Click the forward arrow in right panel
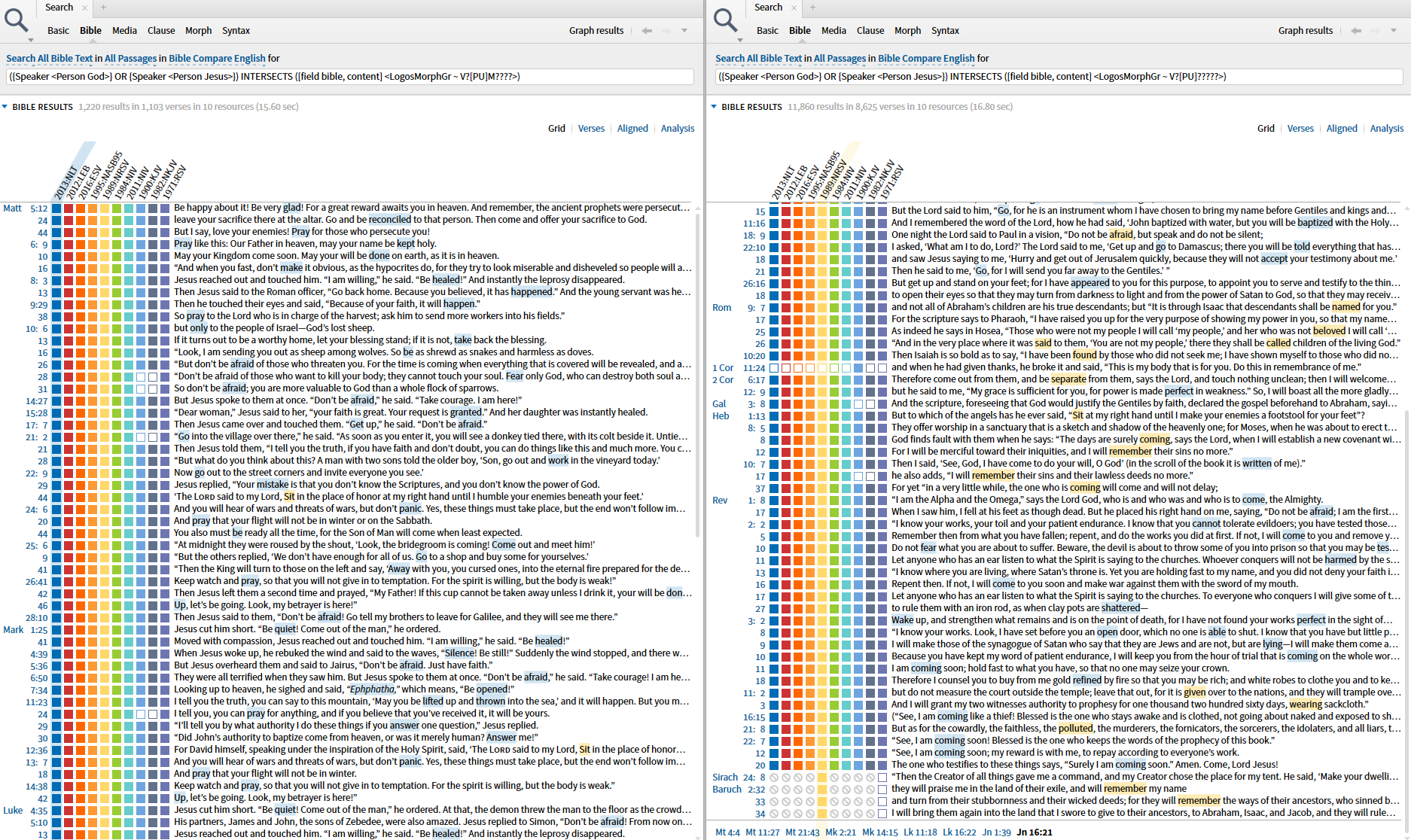The image size is (1411, 840). [1375, 31]
